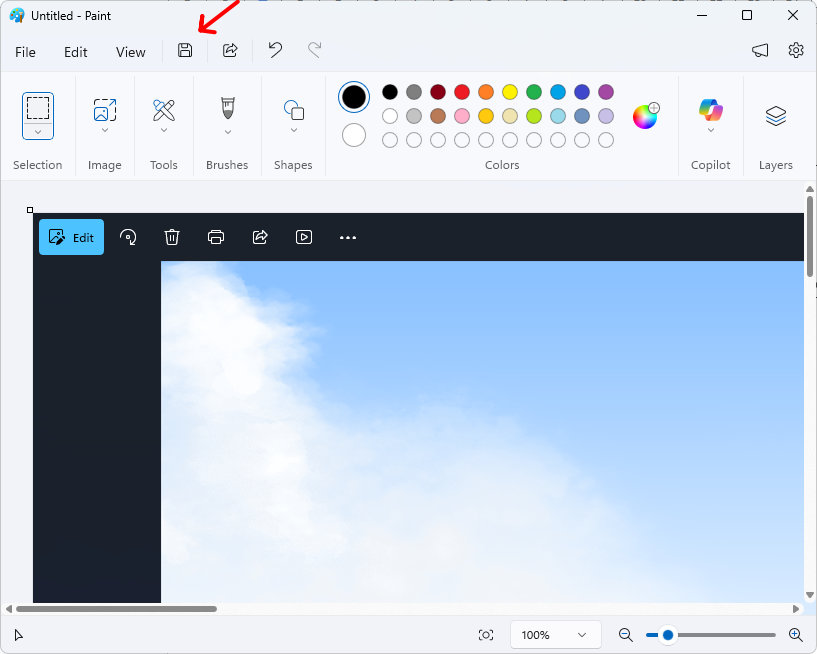817x654 pixels.
Task: Open the View menu
Action: [x=130, y=51]
